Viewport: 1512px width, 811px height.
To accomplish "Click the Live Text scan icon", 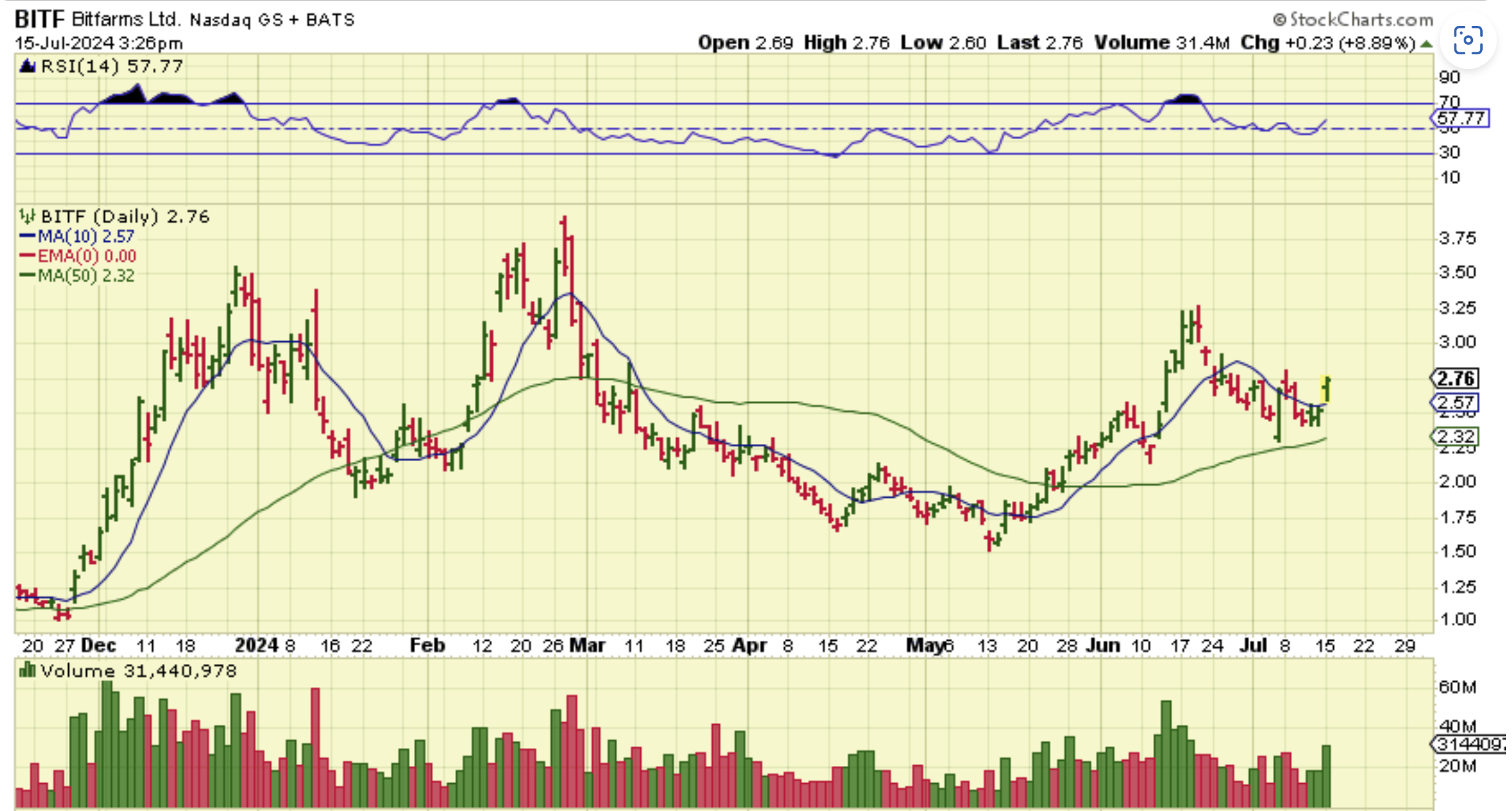I will (x=1468, y=41).
